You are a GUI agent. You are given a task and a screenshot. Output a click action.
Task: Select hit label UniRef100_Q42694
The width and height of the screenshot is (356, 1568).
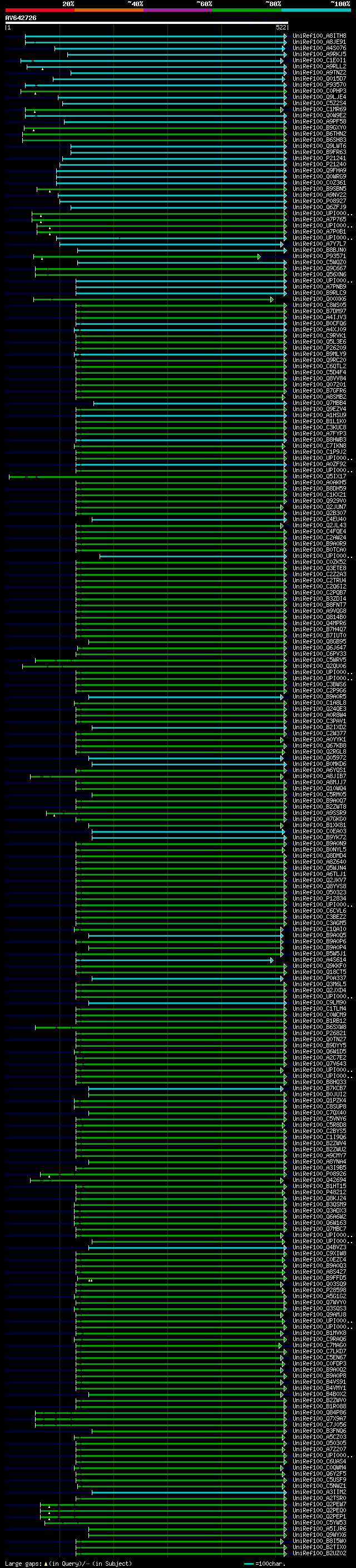click(x=319, y=1180)
